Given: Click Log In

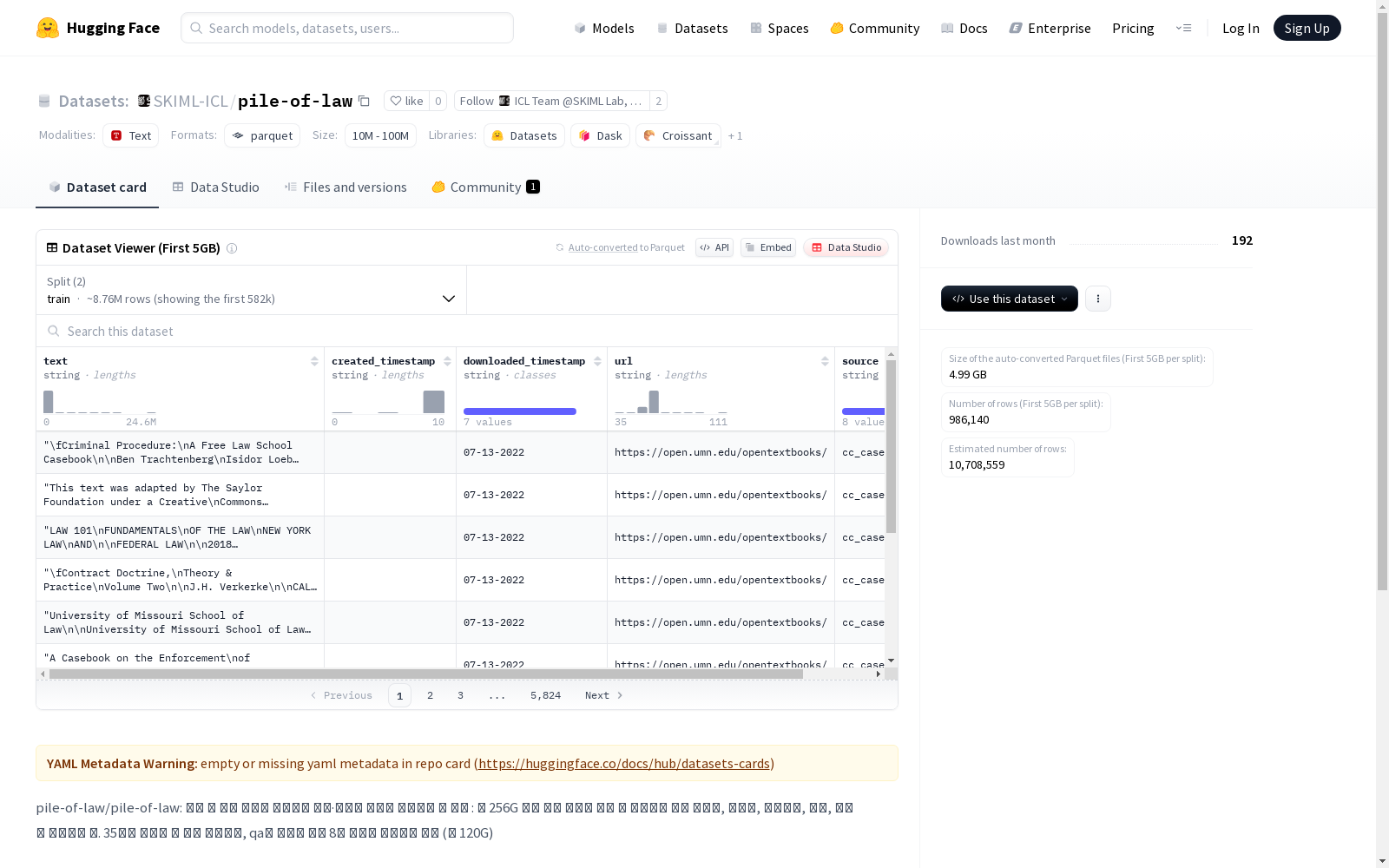Looking at the screenshot, I should [x=1241, y=28].
